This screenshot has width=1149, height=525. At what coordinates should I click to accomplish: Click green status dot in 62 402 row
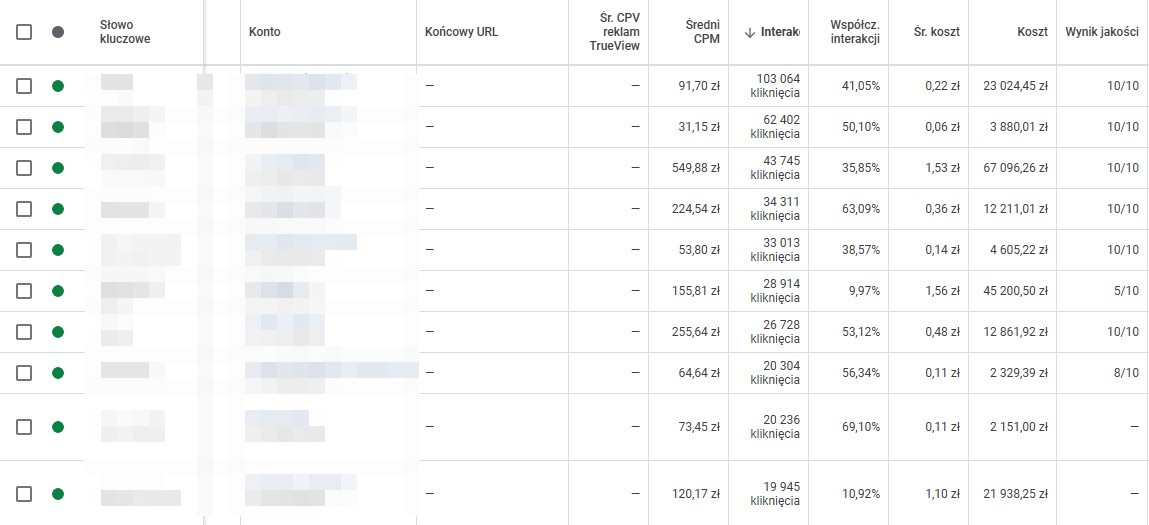click(58, 127)
